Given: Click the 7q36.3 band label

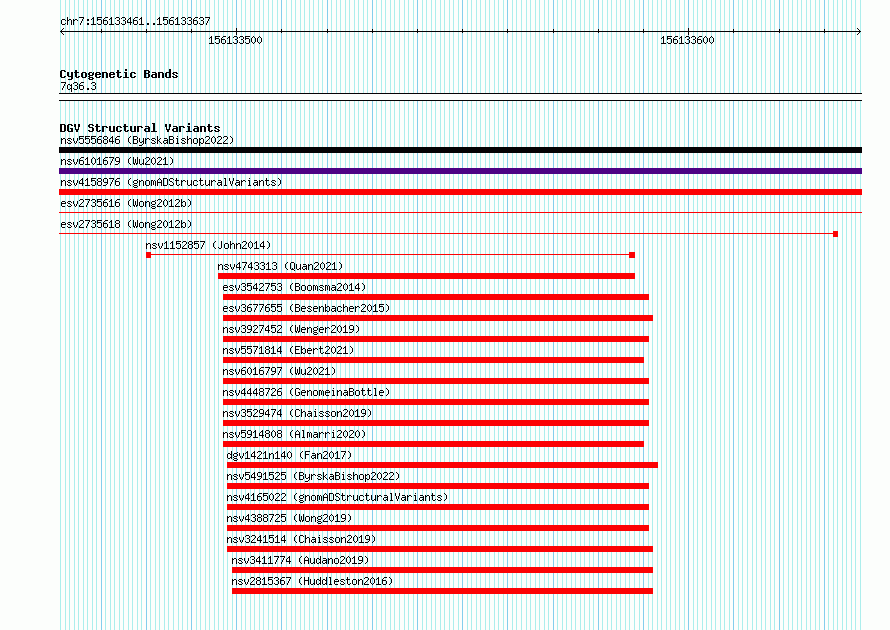Looking at the screenshot, I should tap(78, 86).
